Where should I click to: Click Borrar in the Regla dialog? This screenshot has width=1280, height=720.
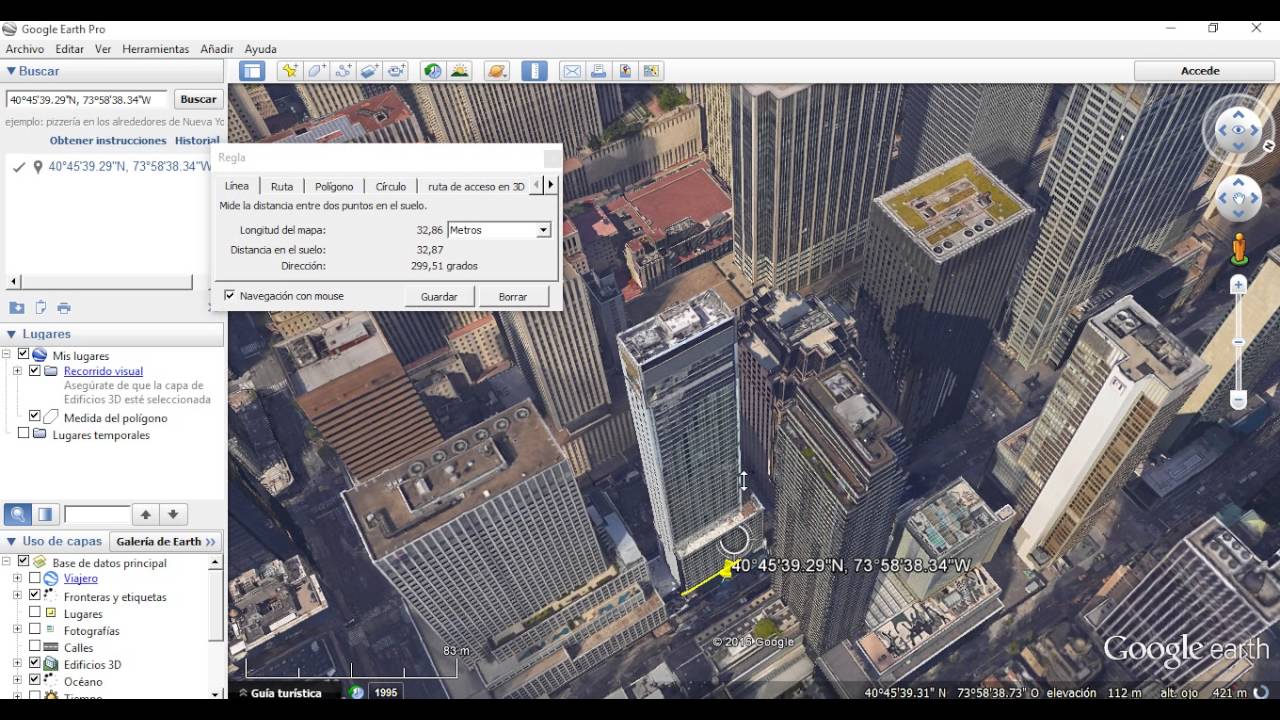click(513, 296)
